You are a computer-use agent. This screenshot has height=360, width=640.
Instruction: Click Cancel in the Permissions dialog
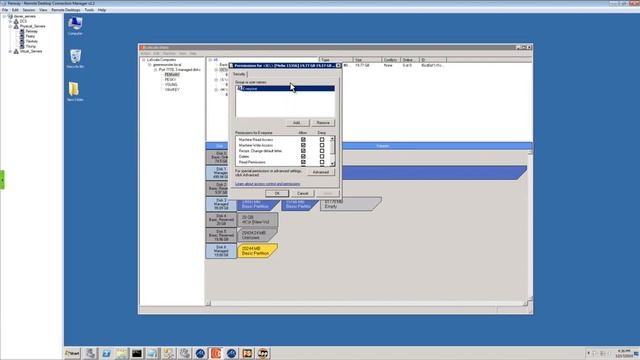coord(302,193)
